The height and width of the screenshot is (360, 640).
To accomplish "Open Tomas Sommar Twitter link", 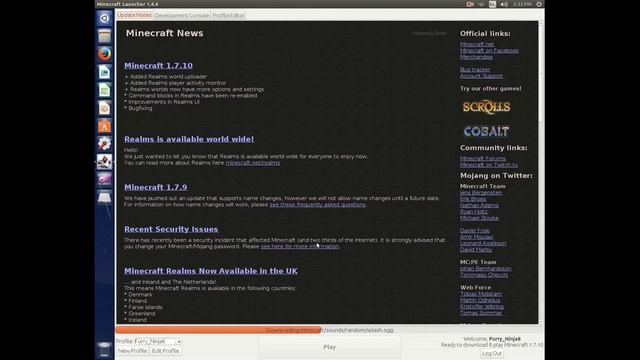I will pyautogui.click(x=481, y=313).
